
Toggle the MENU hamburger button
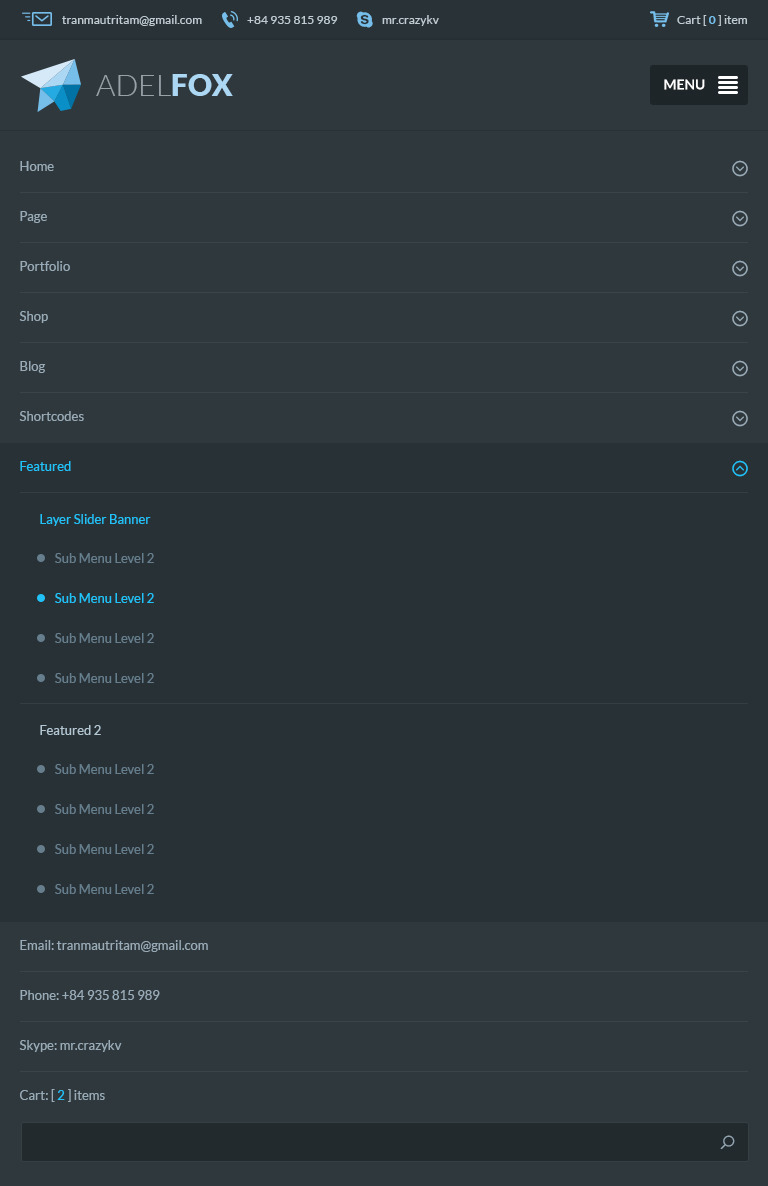[x=699, y=85]
